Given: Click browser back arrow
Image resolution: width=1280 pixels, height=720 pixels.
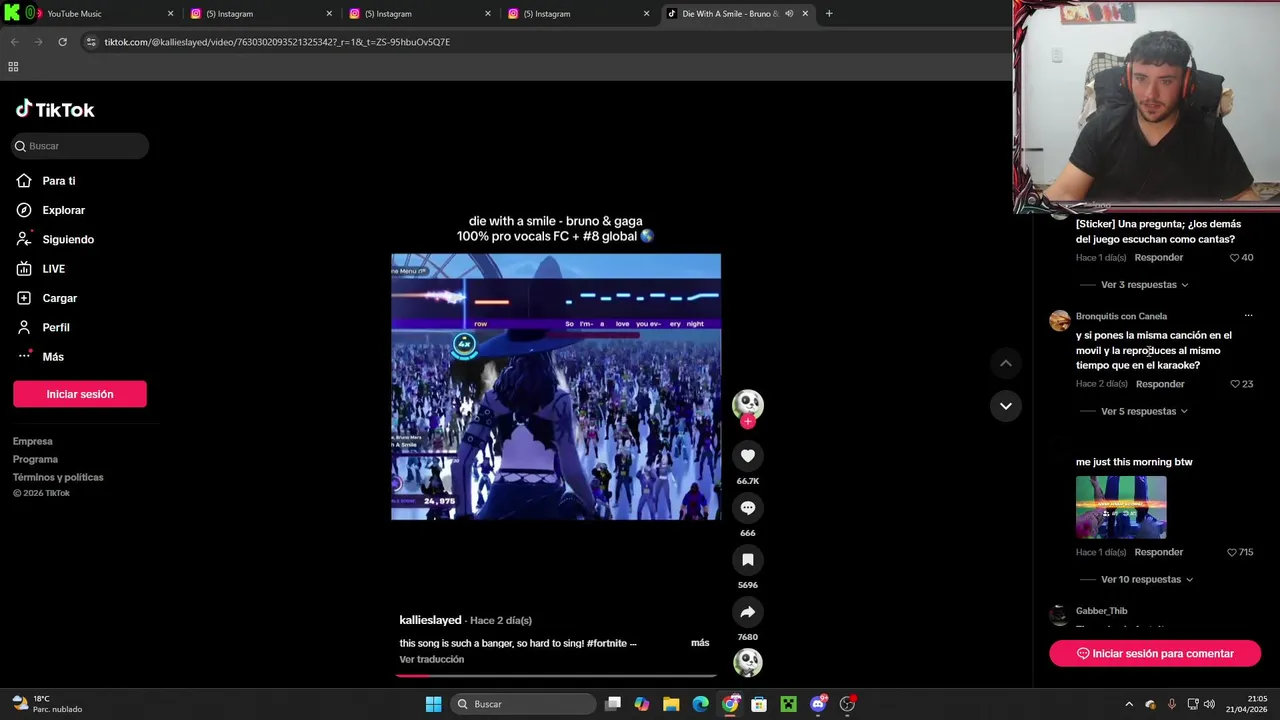Looking at the screenshot, I should [14, 42].
